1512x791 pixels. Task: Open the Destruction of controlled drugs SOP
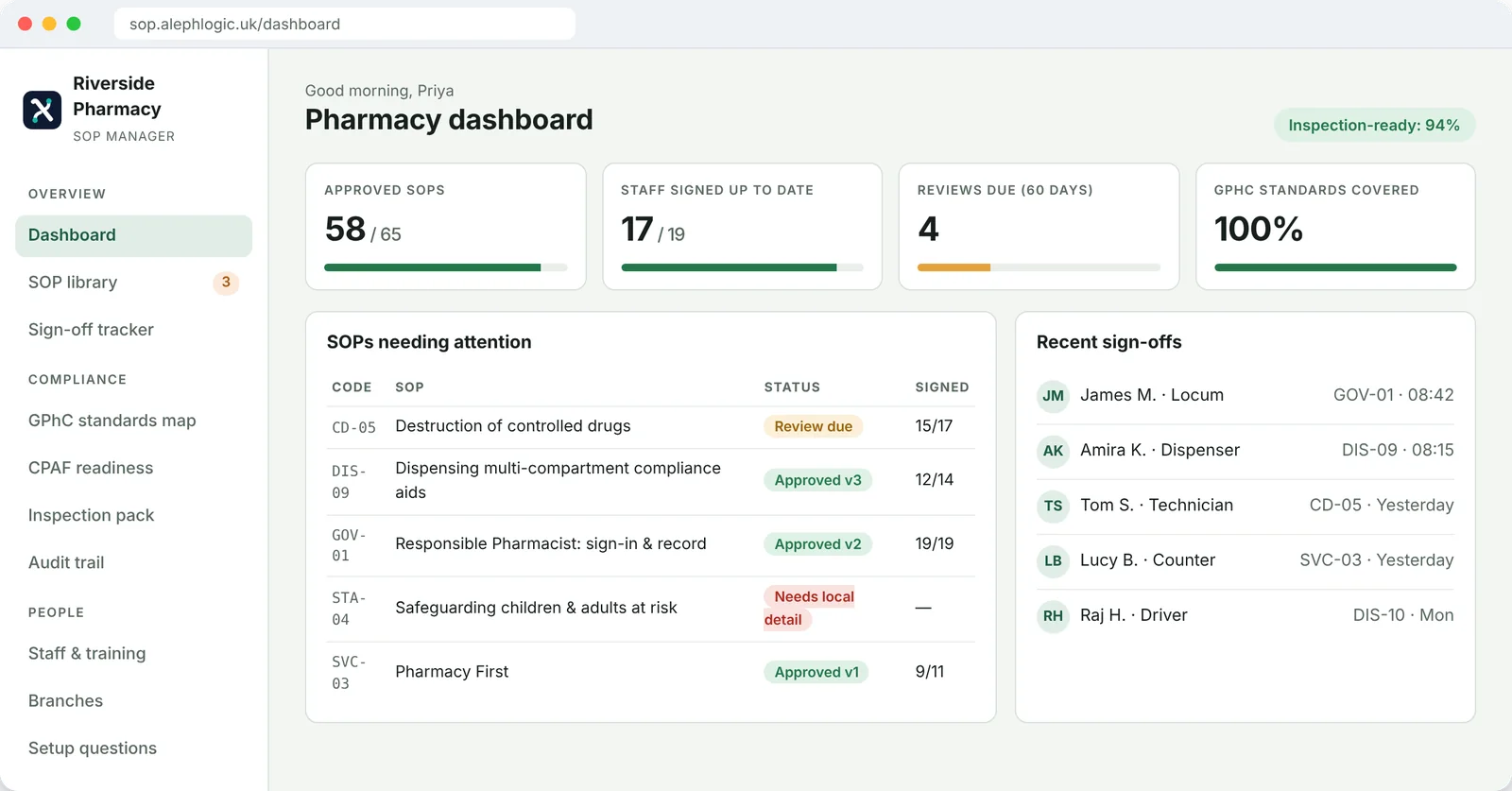click(x=513, y=426)
